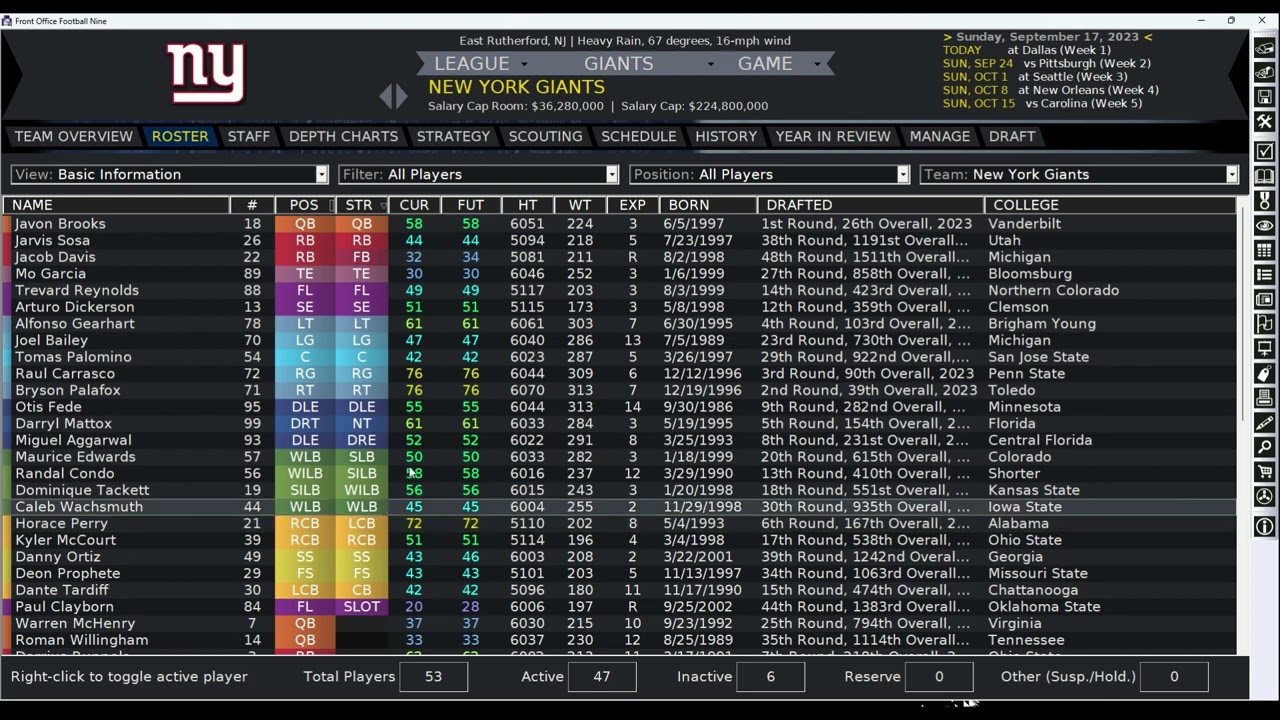Click the shopping cart icon

1265,472
